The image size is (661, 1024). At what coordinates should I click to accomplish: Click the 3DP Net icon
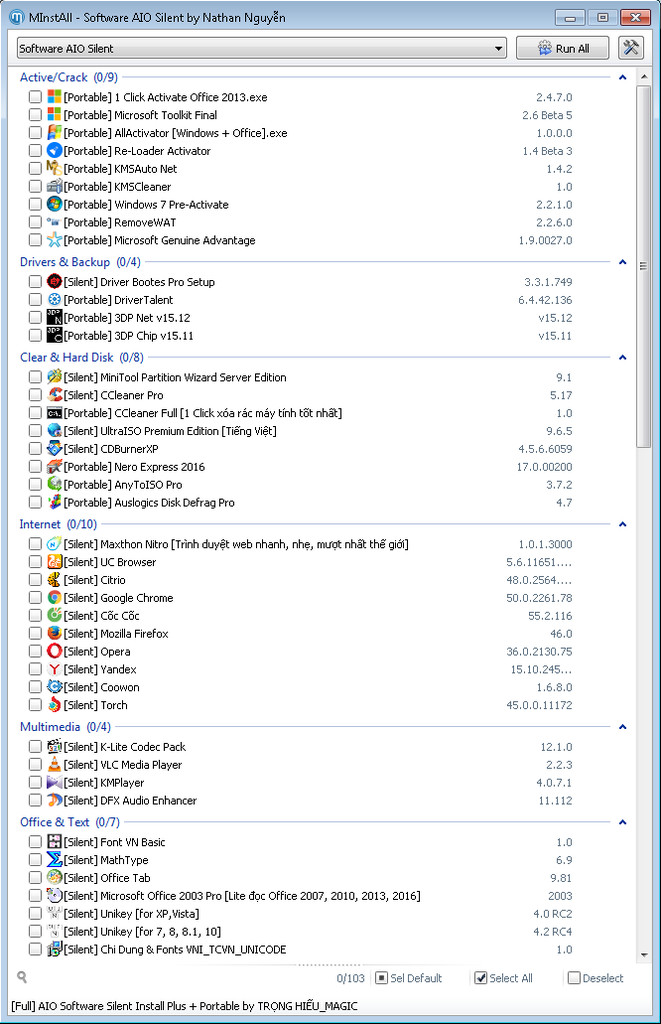pos(54,318)
